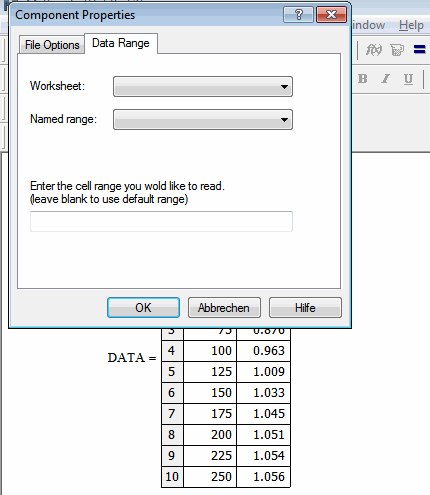Click the cell range input field
Image resolution: width=430 pixels, height=495 pixels.
[x=161, y=221]
